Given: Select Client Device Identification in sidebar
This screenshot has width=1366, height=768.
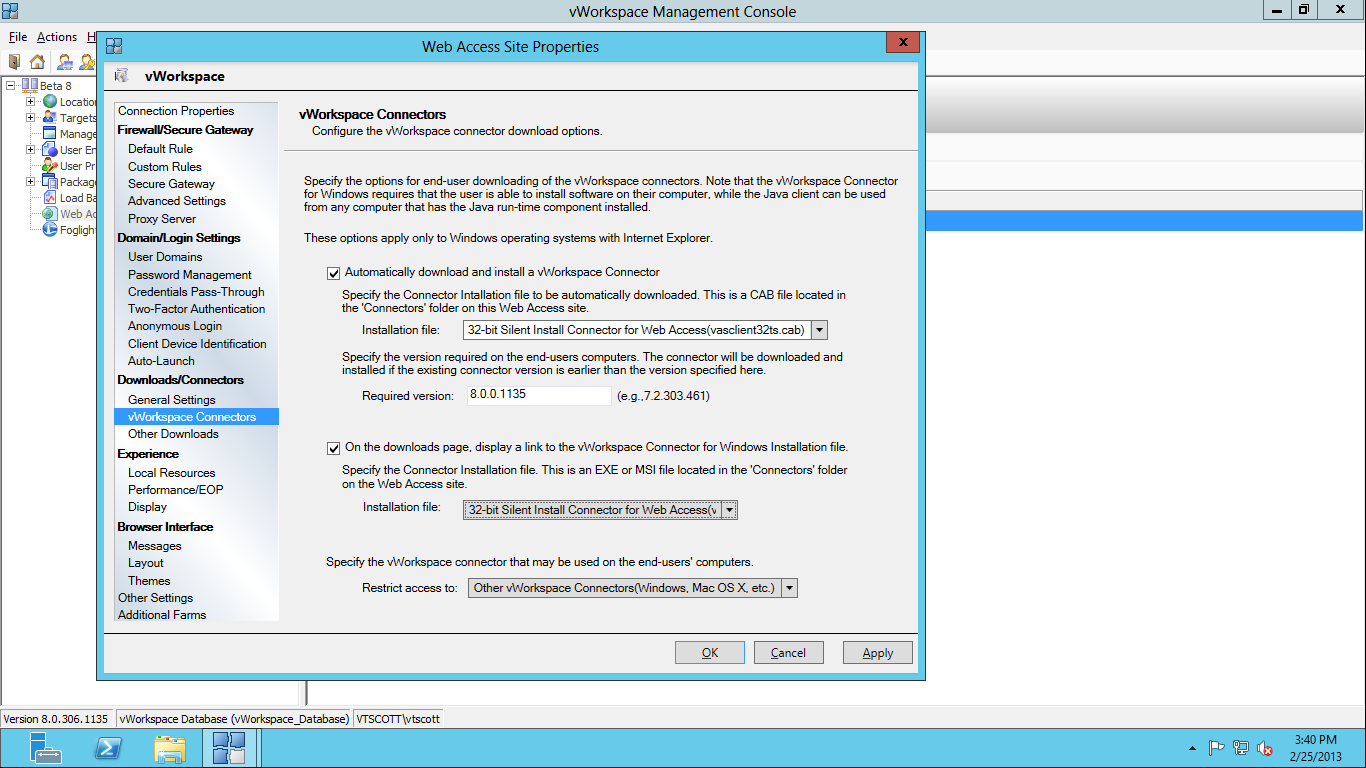Looking at the screenshot, I should (197, 344).
